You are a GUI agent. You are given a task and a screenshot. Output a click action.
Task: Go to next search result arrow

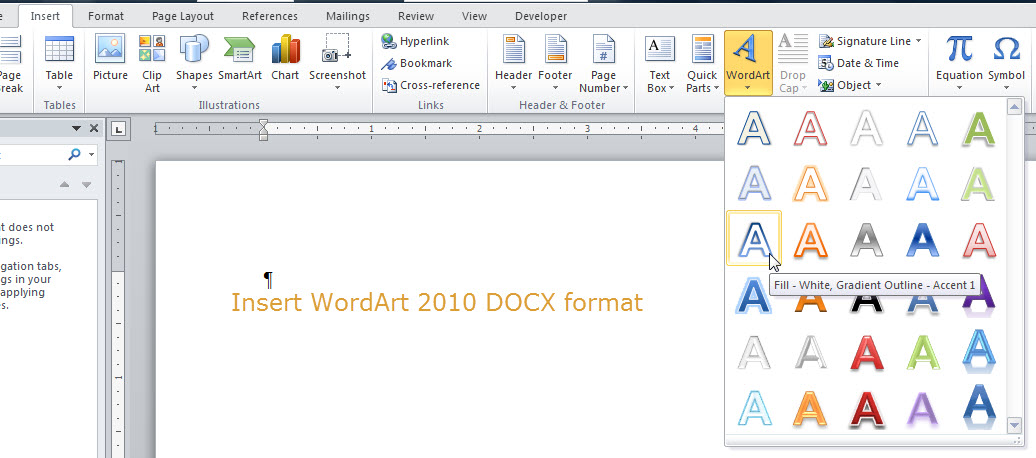(x=87, y=185)
